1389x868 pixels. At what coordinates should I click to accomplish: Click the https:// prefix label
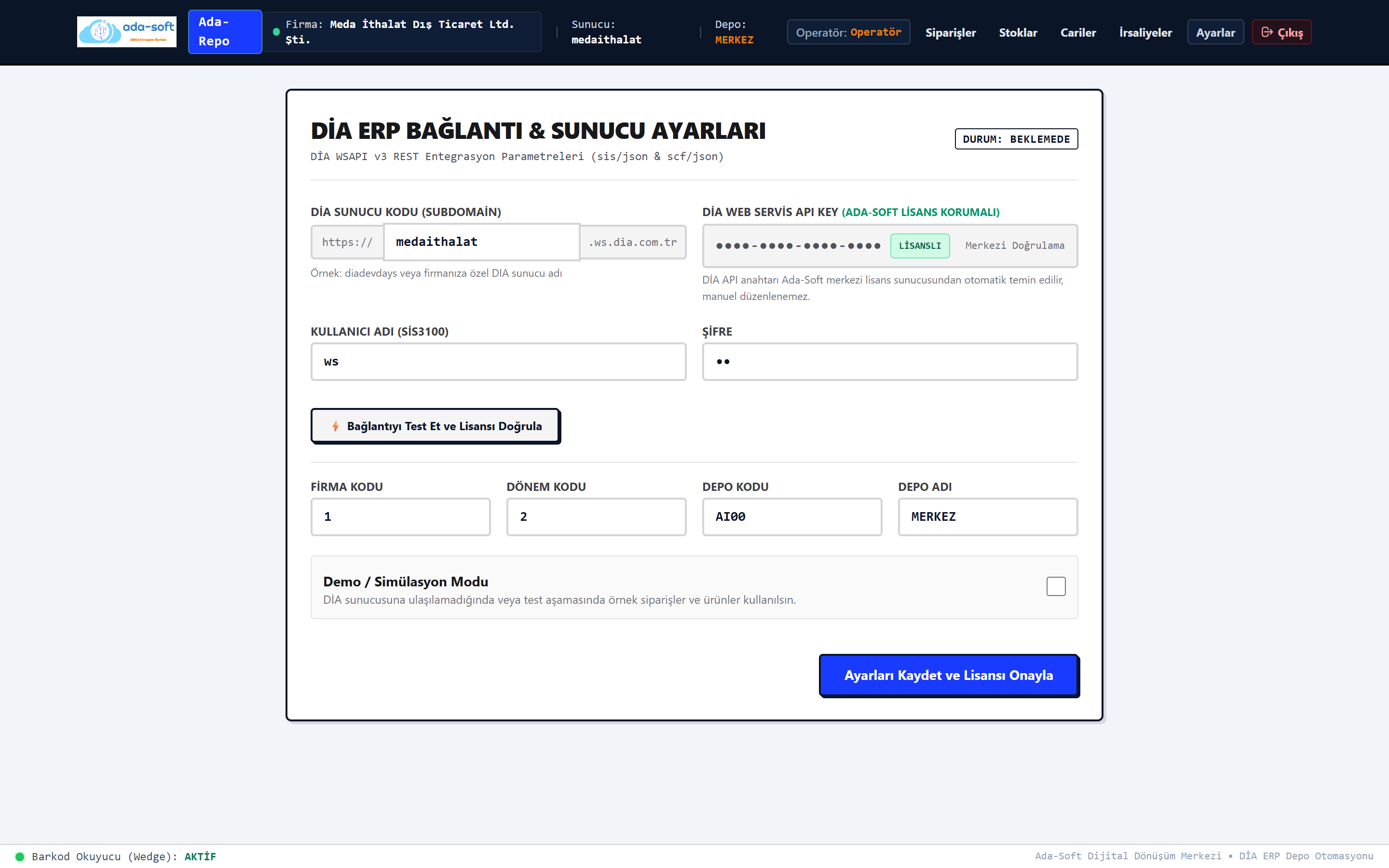pyautogui.click(x=347, y=242)
